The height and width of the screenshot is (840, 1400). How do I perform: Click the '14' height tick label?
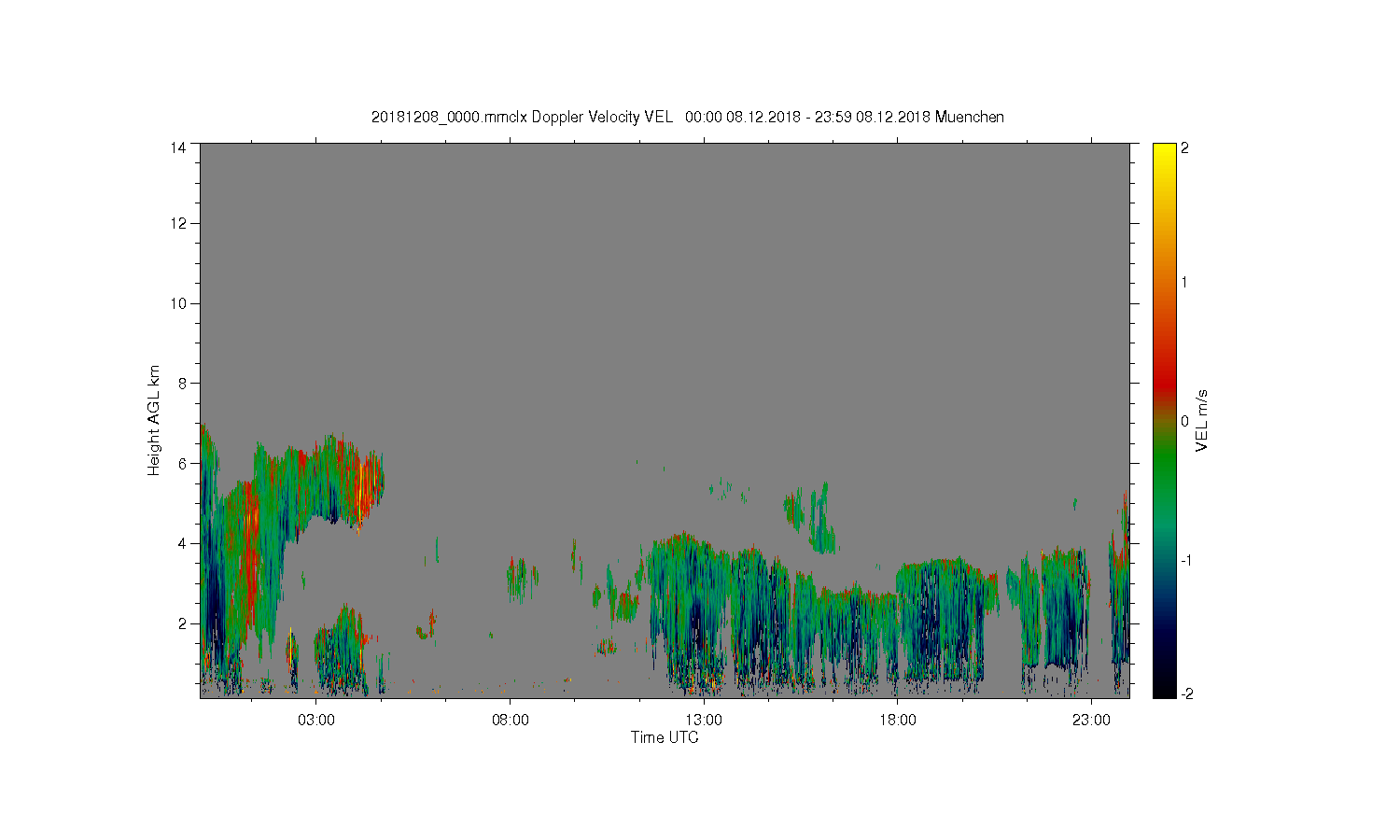tap(177, 147)
